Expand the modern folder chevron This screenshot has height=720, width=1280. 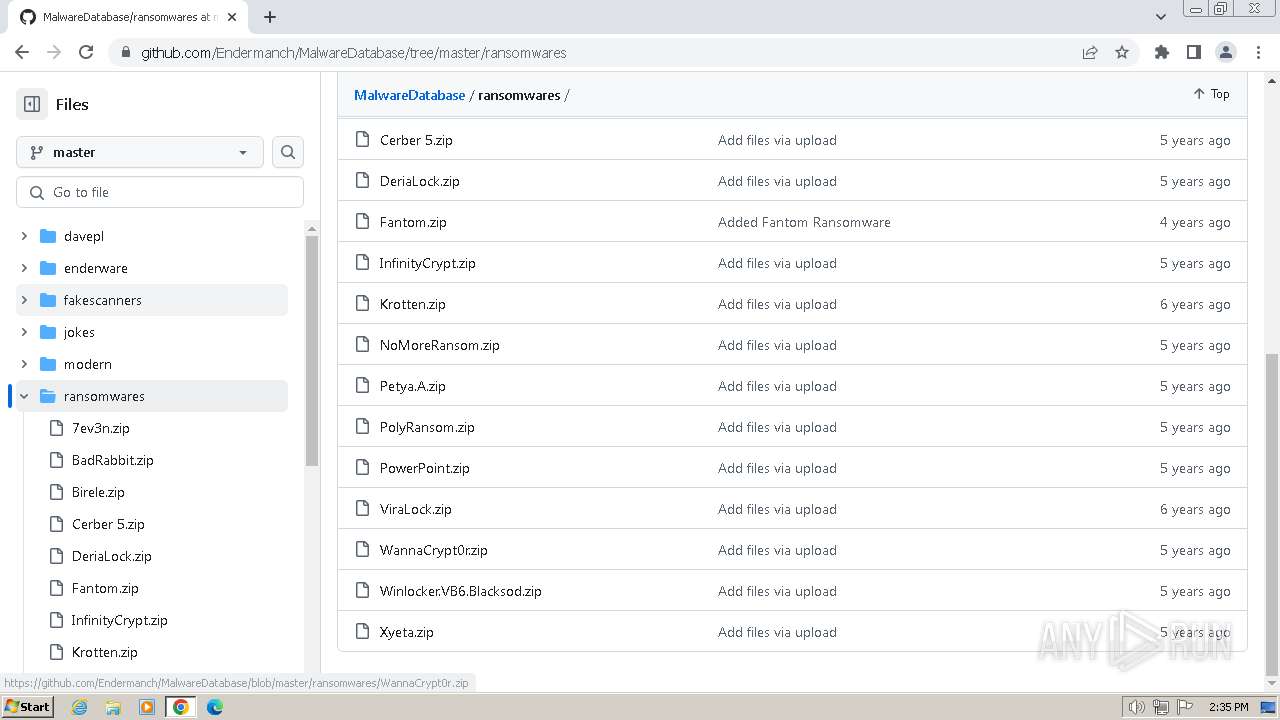[24, 364]
